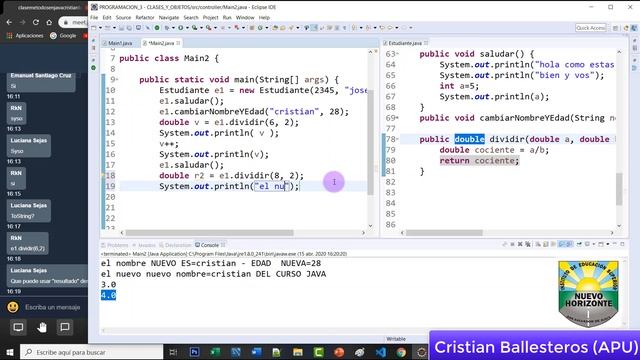Click the present screen icon in Meet

tap(18, 327)
